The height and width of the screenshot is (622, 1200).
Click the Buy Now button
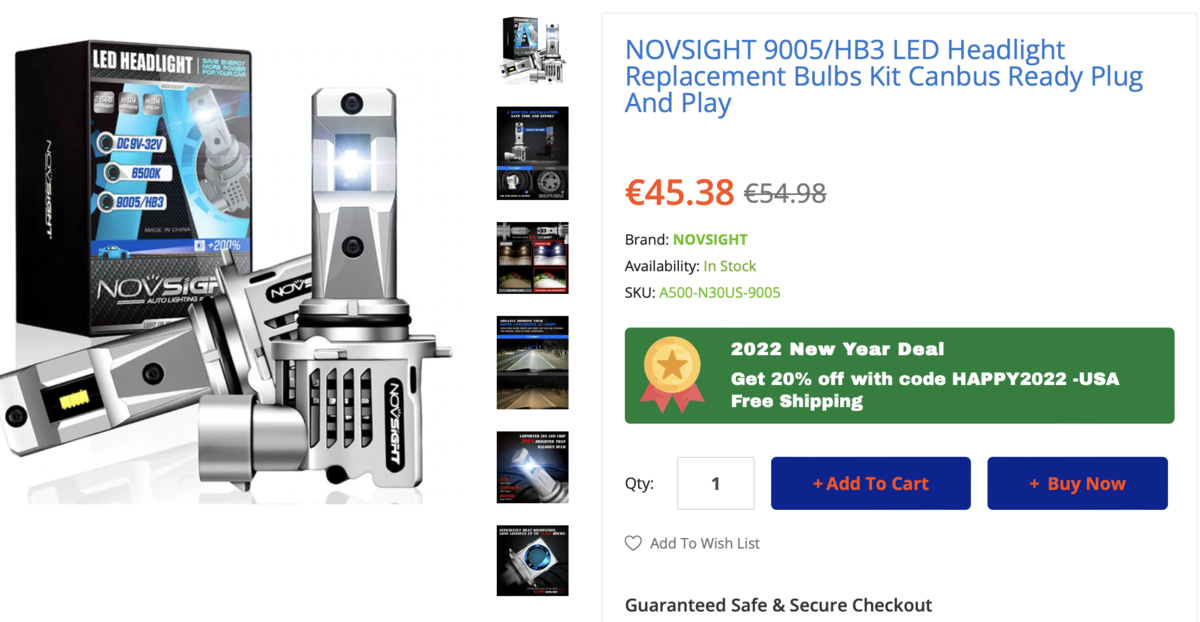[1078, 484]
